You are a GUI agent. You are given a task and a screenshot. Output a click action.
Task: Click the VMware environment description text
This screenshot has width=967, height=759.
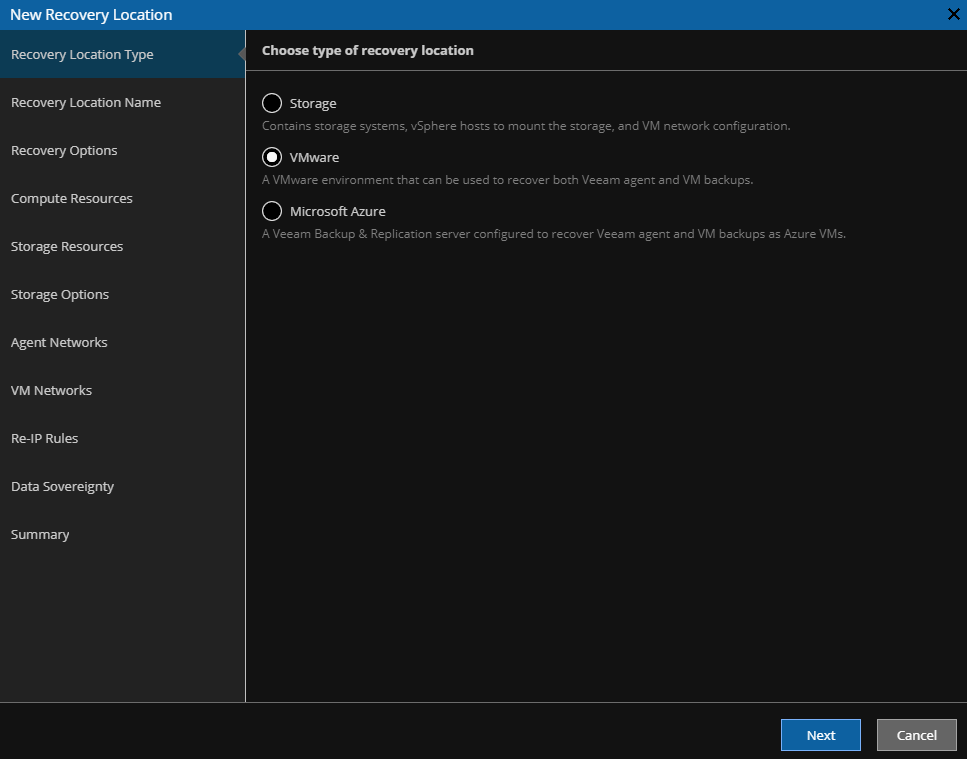[508, 180]
